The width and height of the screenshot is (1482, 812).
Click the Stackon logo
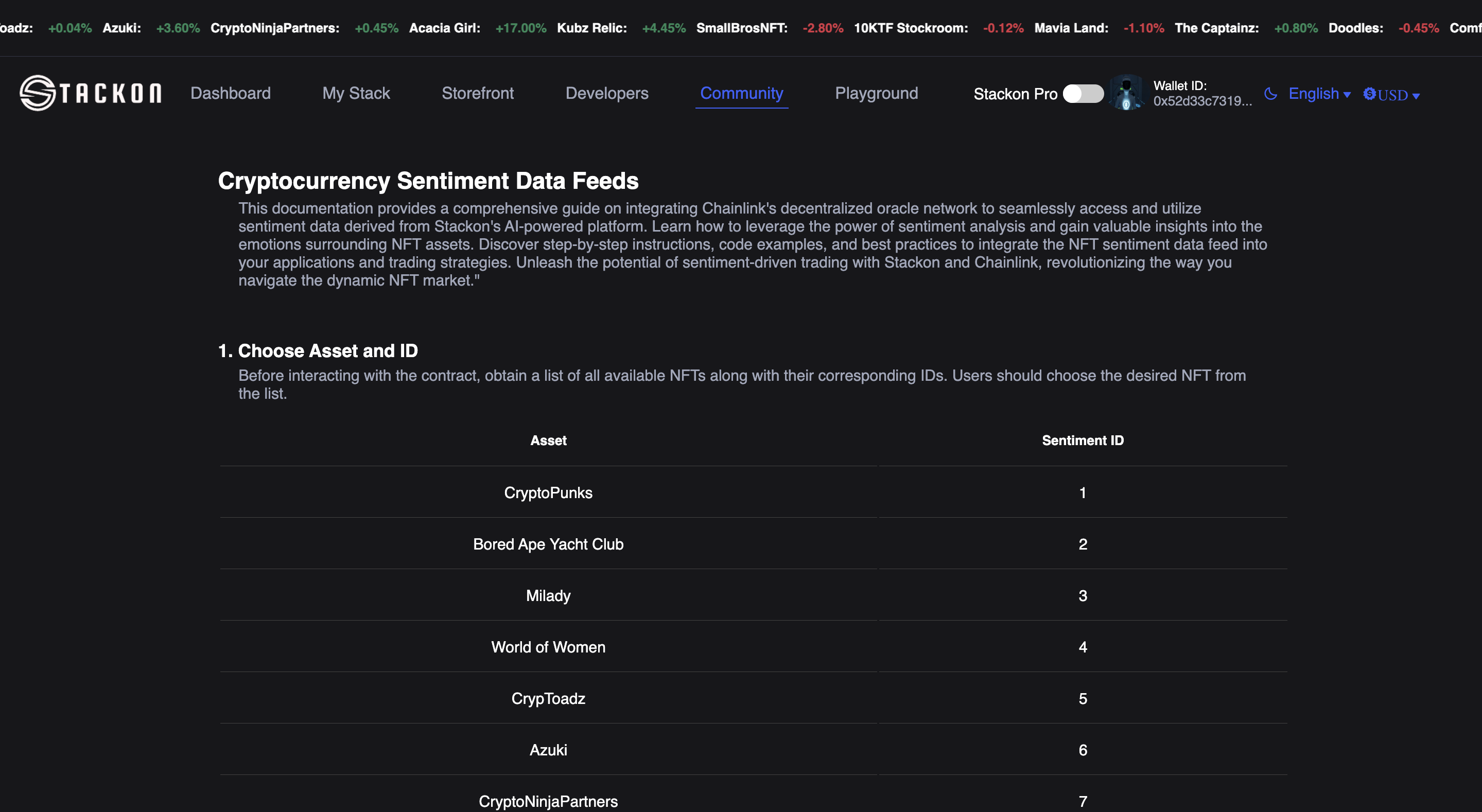tap(90, 93)
